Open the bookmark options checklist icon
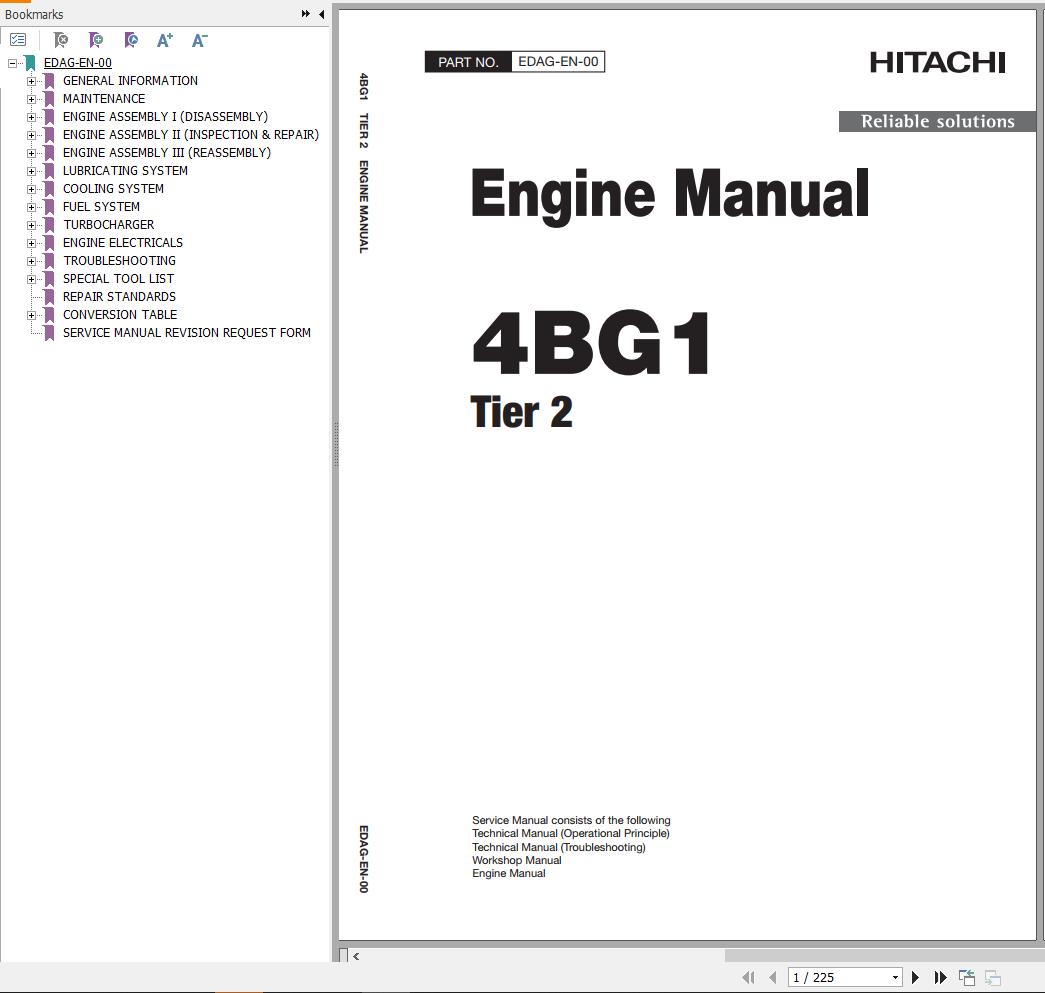The height and width of the screenshot is (993, 1045). pyautogui.click(x=18, y=40)
